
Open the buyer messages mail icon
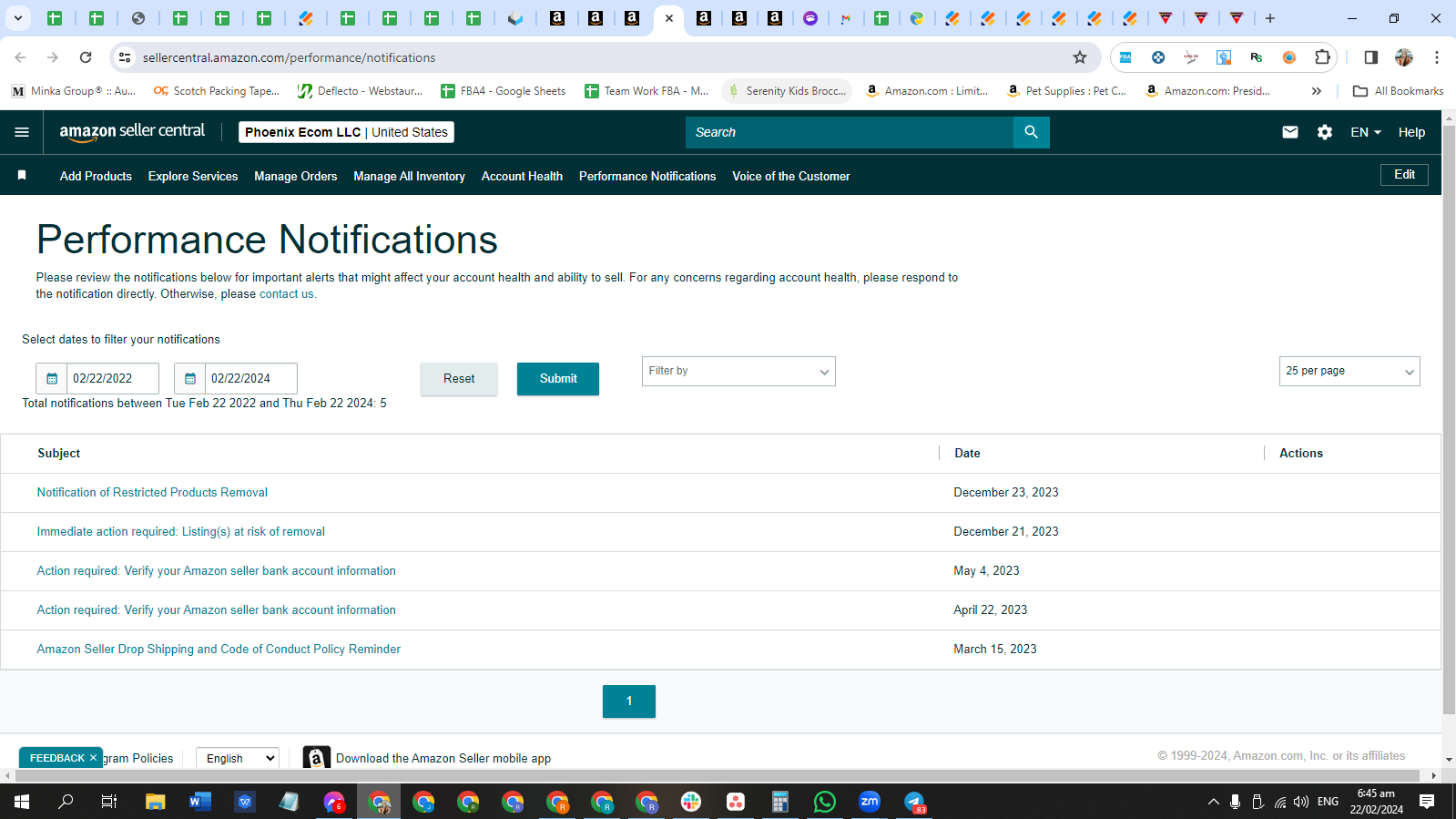coord(1290,132)
